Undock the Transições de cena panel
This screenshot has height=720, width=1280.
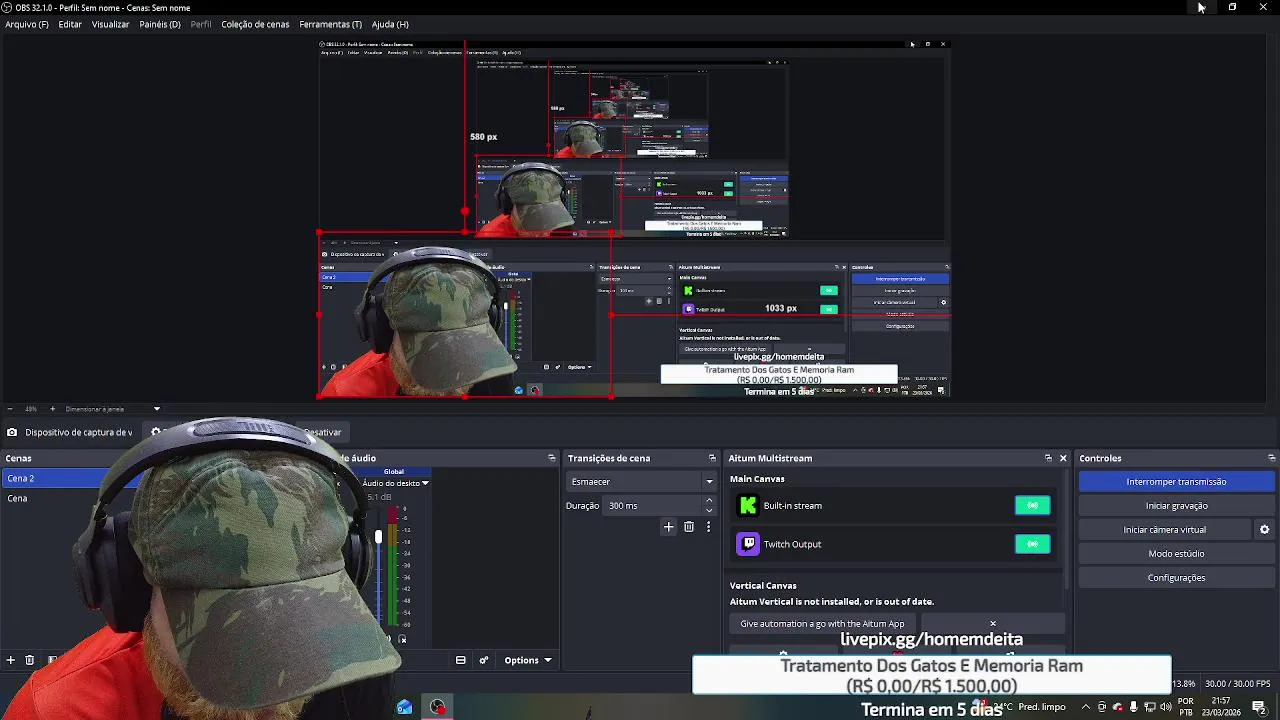point(712,458)
